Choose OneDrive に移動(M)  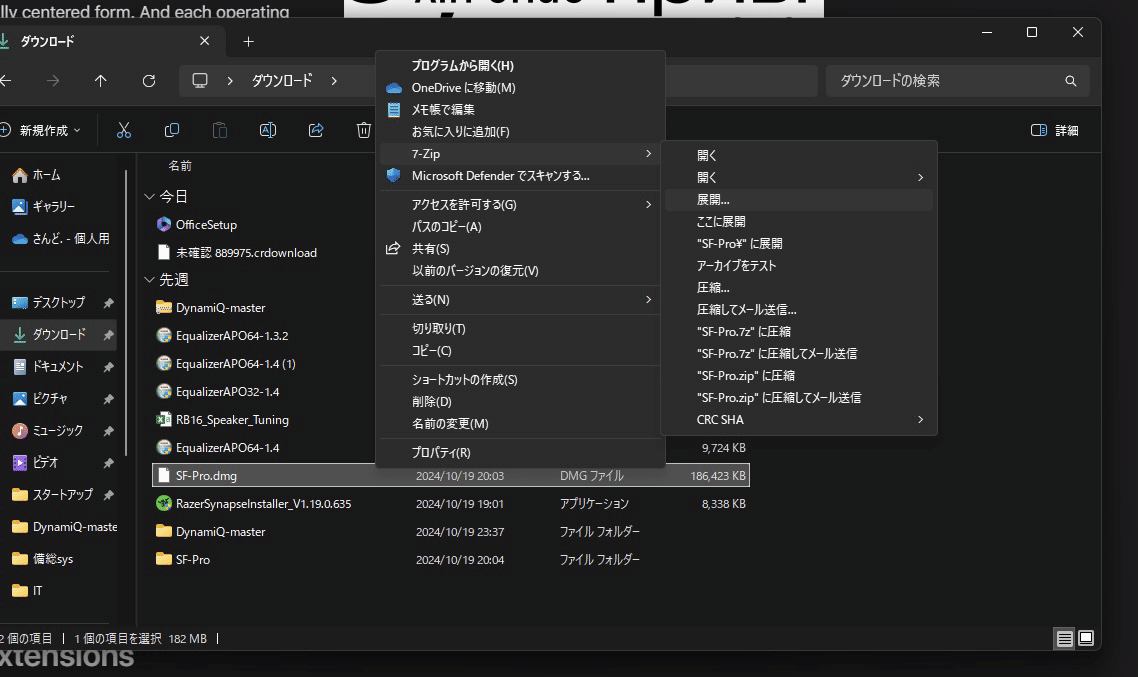pyautogui.click(x=520, y=88)
